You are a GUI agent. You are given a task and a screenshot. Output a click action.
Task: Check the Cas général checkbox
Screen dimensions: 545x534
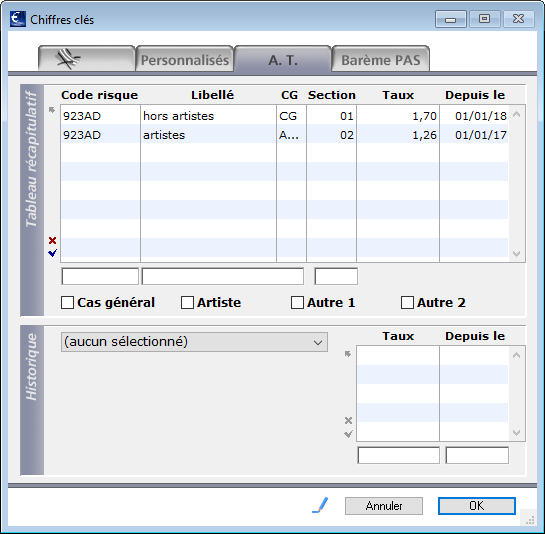pyautogui.click(x=67, y=302)
